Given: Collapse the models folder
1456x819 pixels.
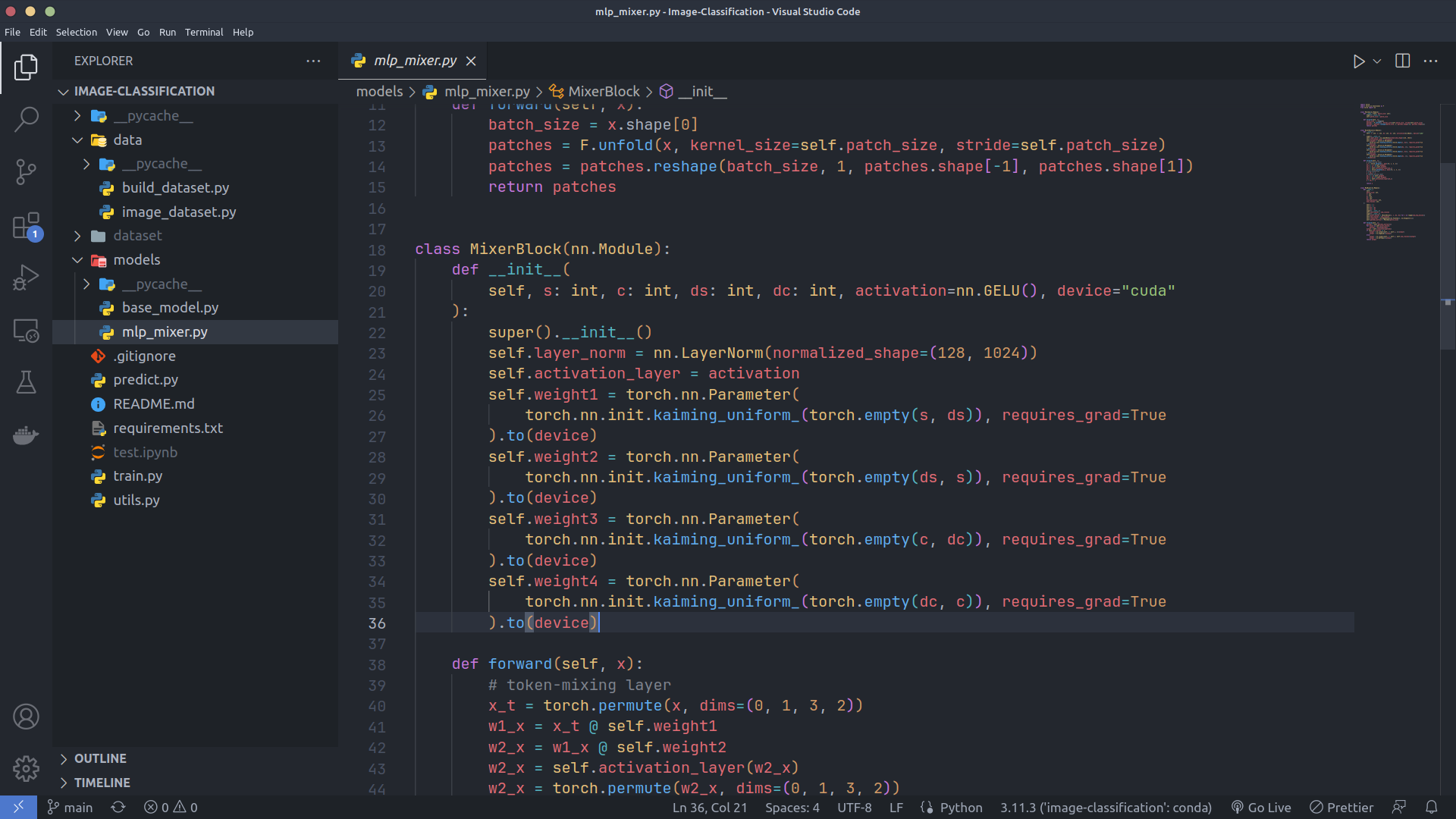Looking at the screenshot, I should click(x=136, y=260).
